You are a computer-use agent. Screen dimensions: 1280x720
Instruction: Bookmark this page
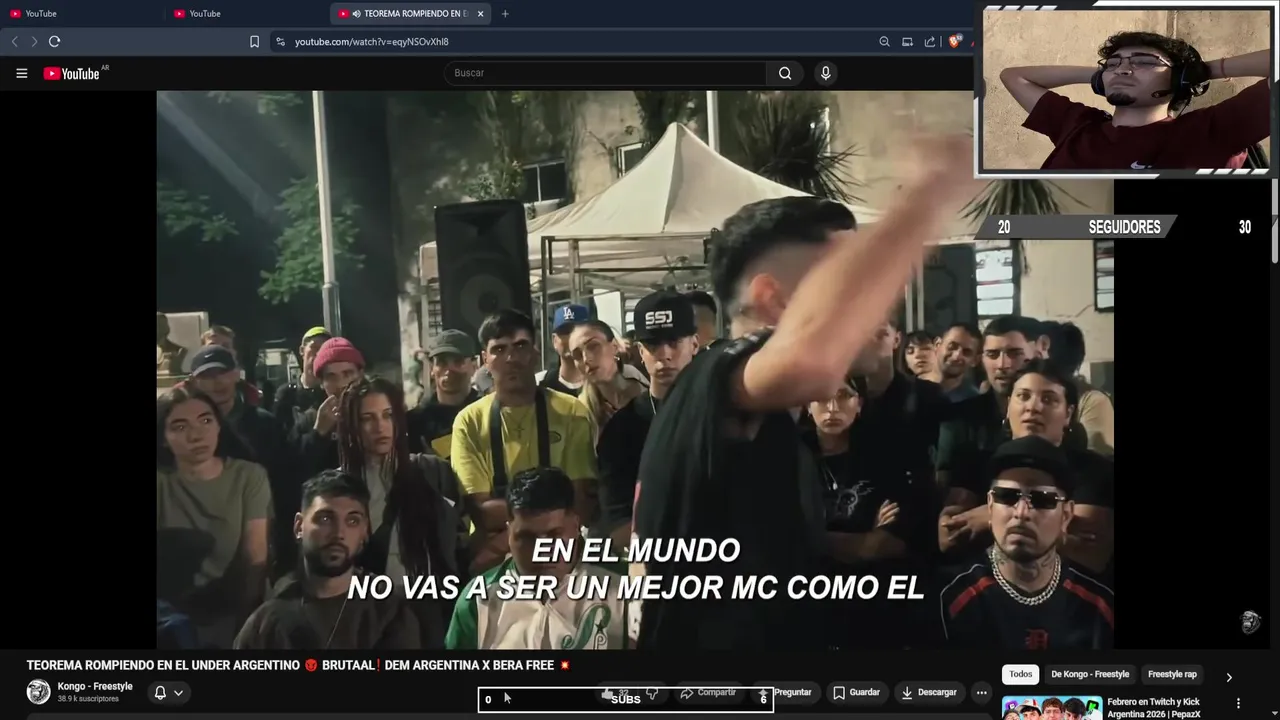click(254, 41)
